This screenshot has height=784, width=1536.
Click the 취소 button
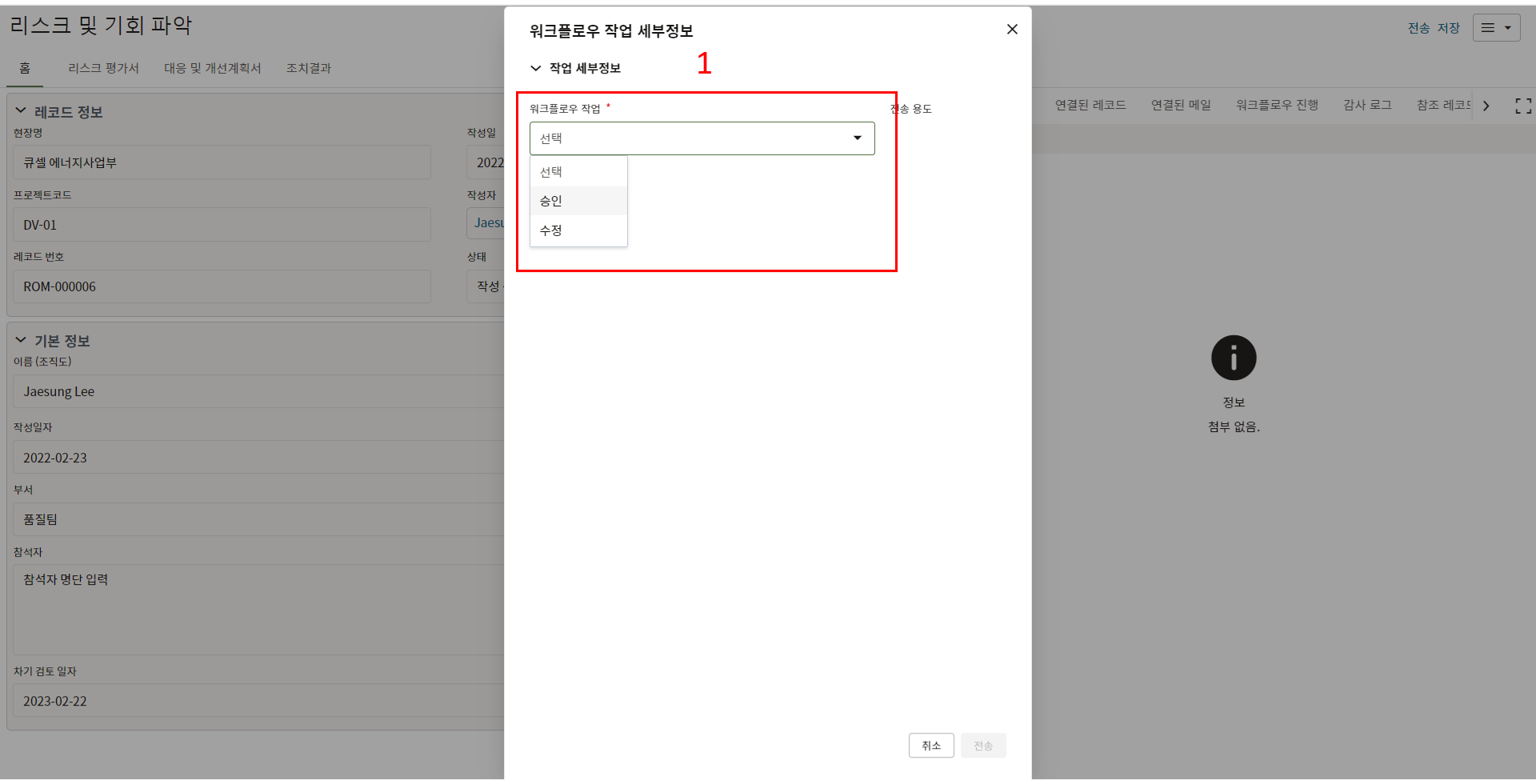930,746
